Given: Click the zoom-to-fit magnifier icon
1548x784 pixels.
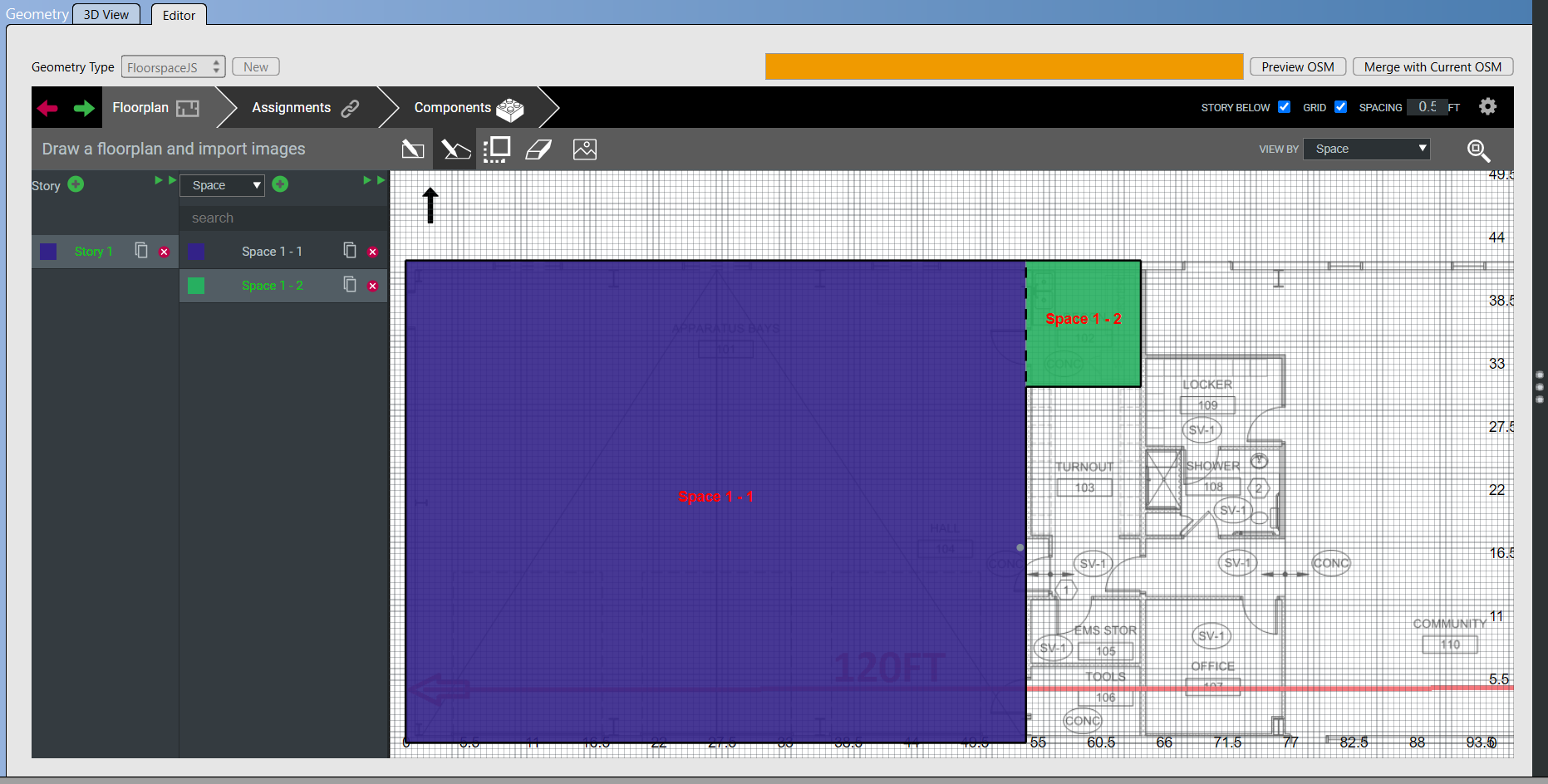Looking at the screenshot, I should pos(1478,150).
